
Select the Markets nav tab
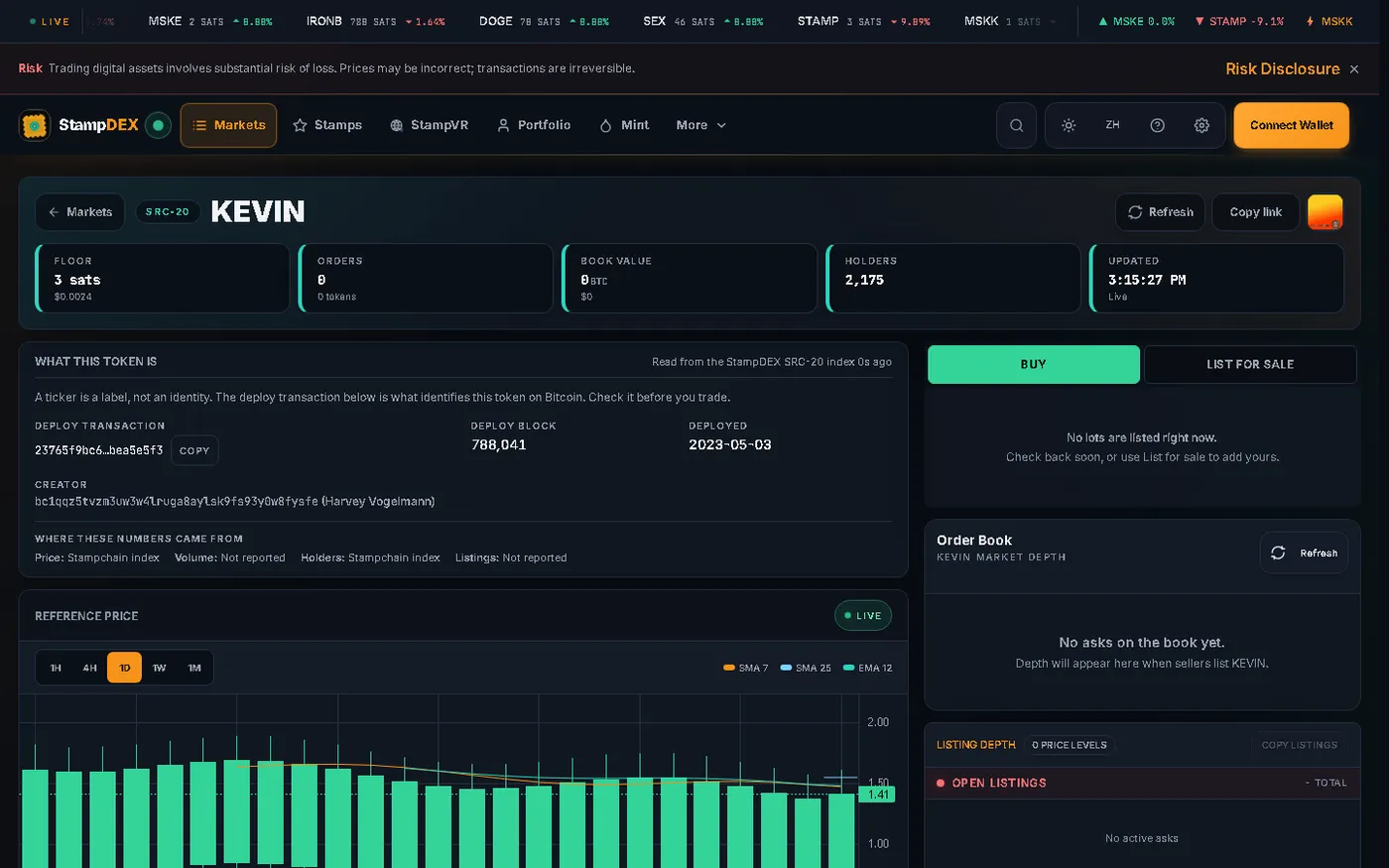pyautogui.click(x=228, y=125)
